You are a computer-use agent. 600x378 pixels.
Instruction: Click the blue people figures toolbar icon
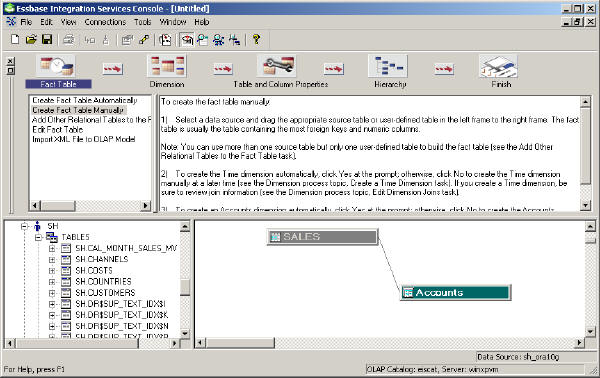pyautogui.click(x=218, y=39)
